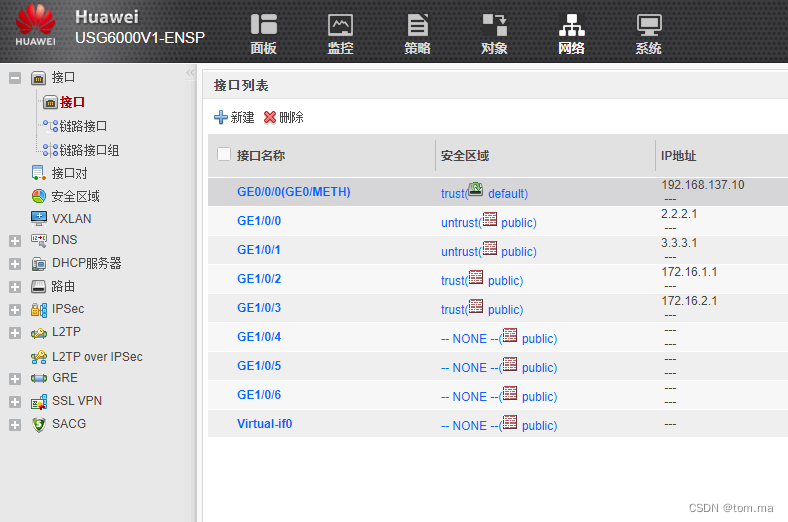Screen dimensions: 788x522
Task: Click firewall icon in Virtual-if0 row
Action: click(510, 422)
